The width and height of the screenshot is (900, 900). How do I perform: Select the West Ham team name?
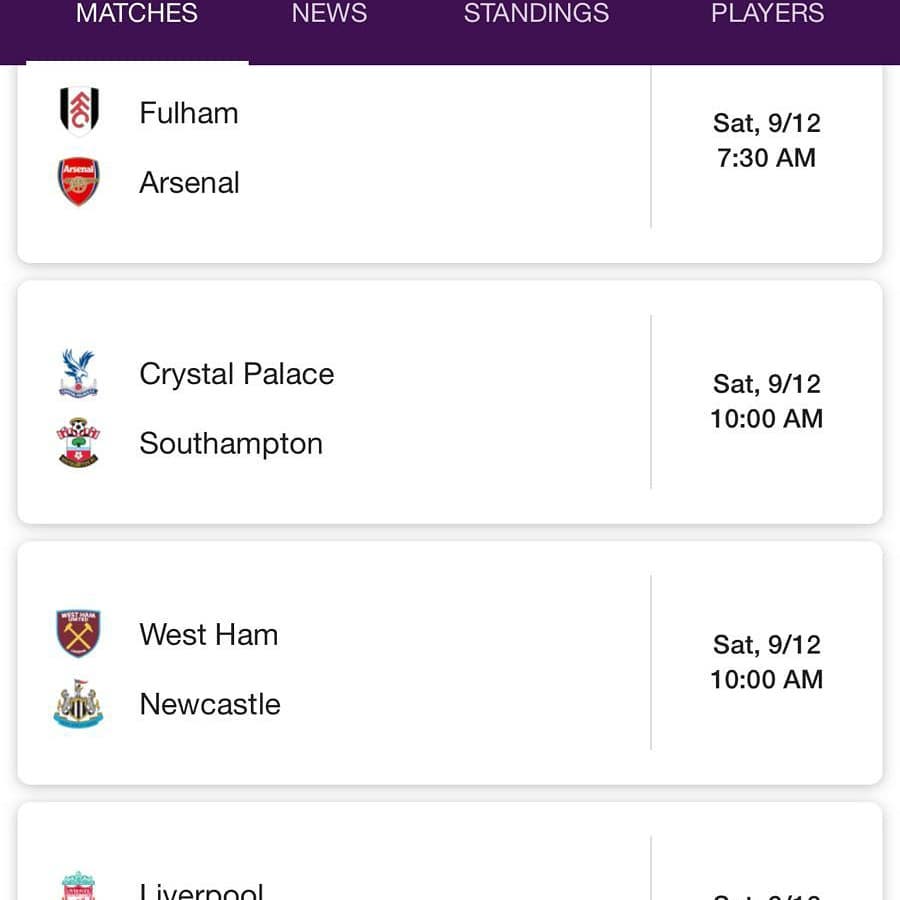[x=209, y=635]
